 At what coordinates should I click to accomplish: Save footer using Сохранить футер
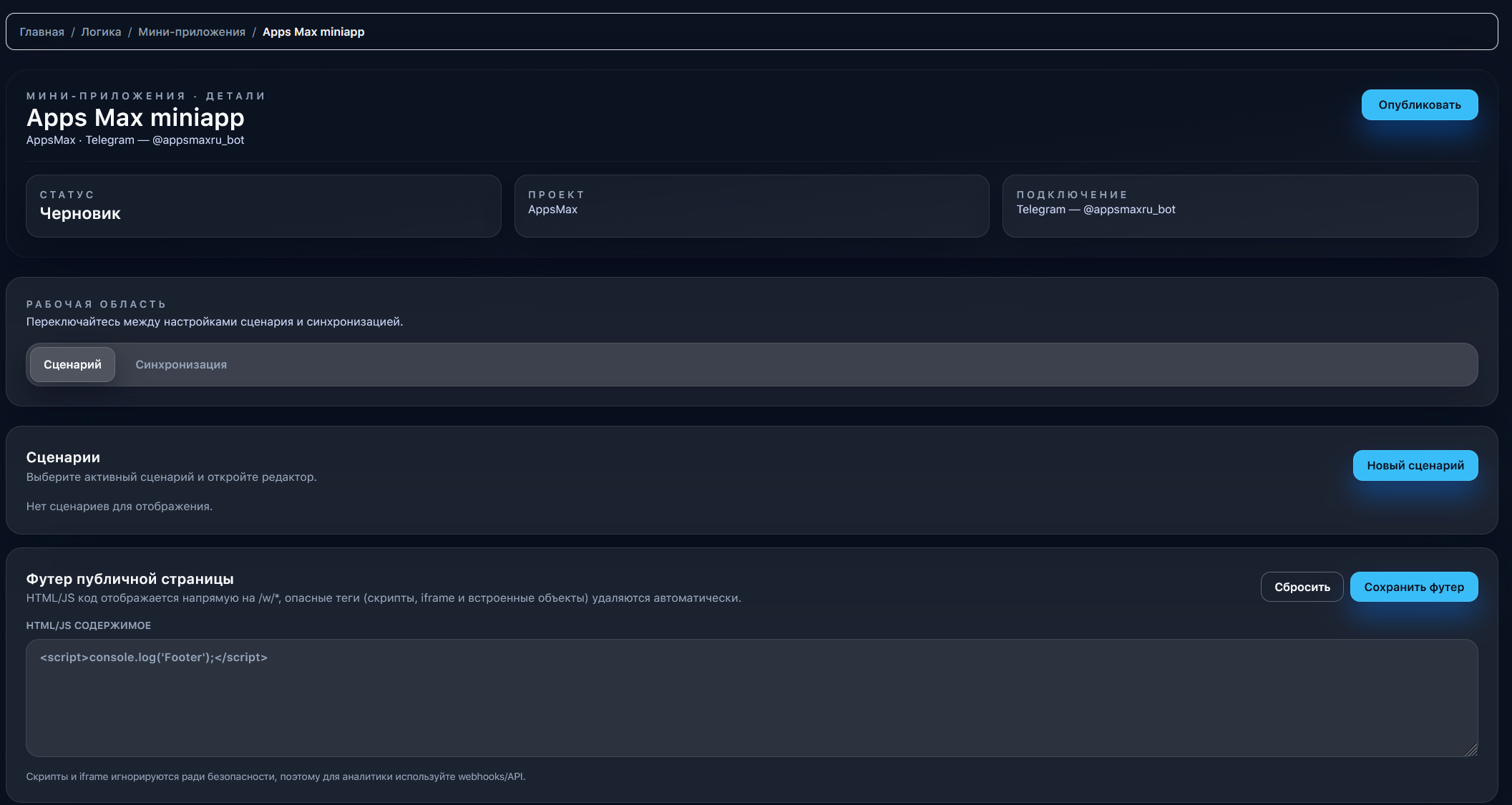1413,587
